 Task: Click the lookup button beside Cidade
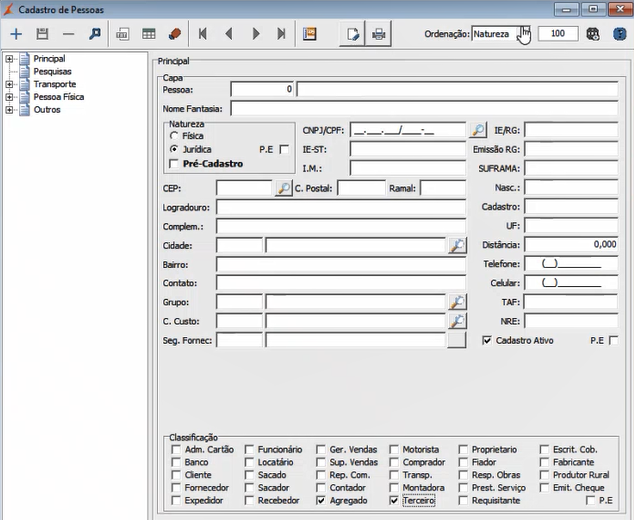pyautogui.click(x=457, y=245)
